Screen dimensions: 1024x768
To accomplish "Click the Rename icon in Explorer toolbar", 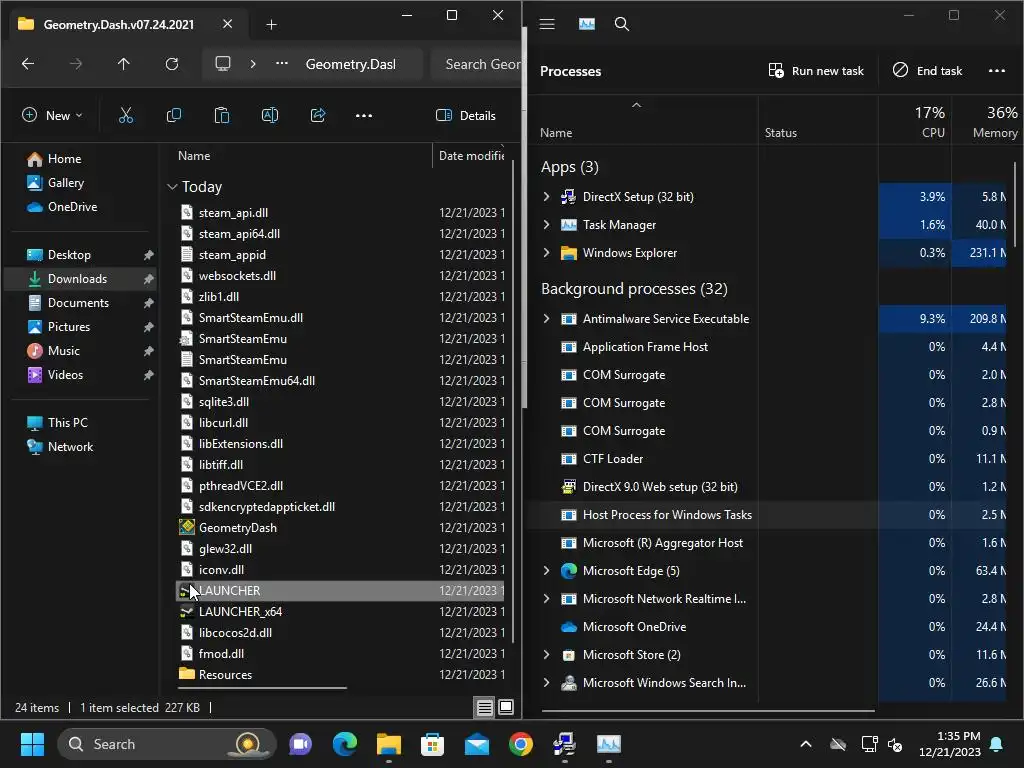I will [270, 116].
